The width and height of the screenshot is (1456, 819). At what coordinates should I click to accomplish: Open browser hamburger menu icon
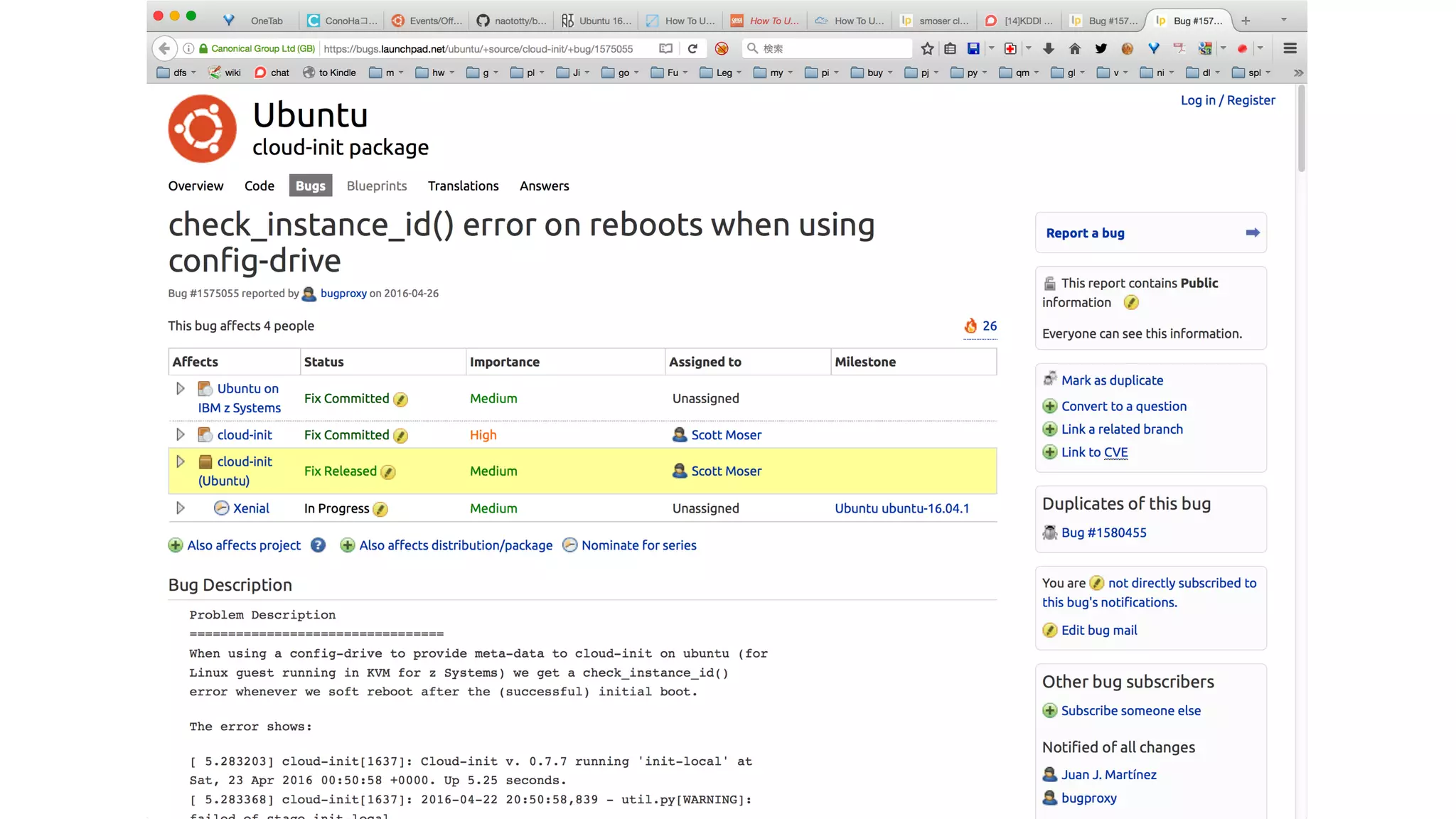tap(1290, 48)
